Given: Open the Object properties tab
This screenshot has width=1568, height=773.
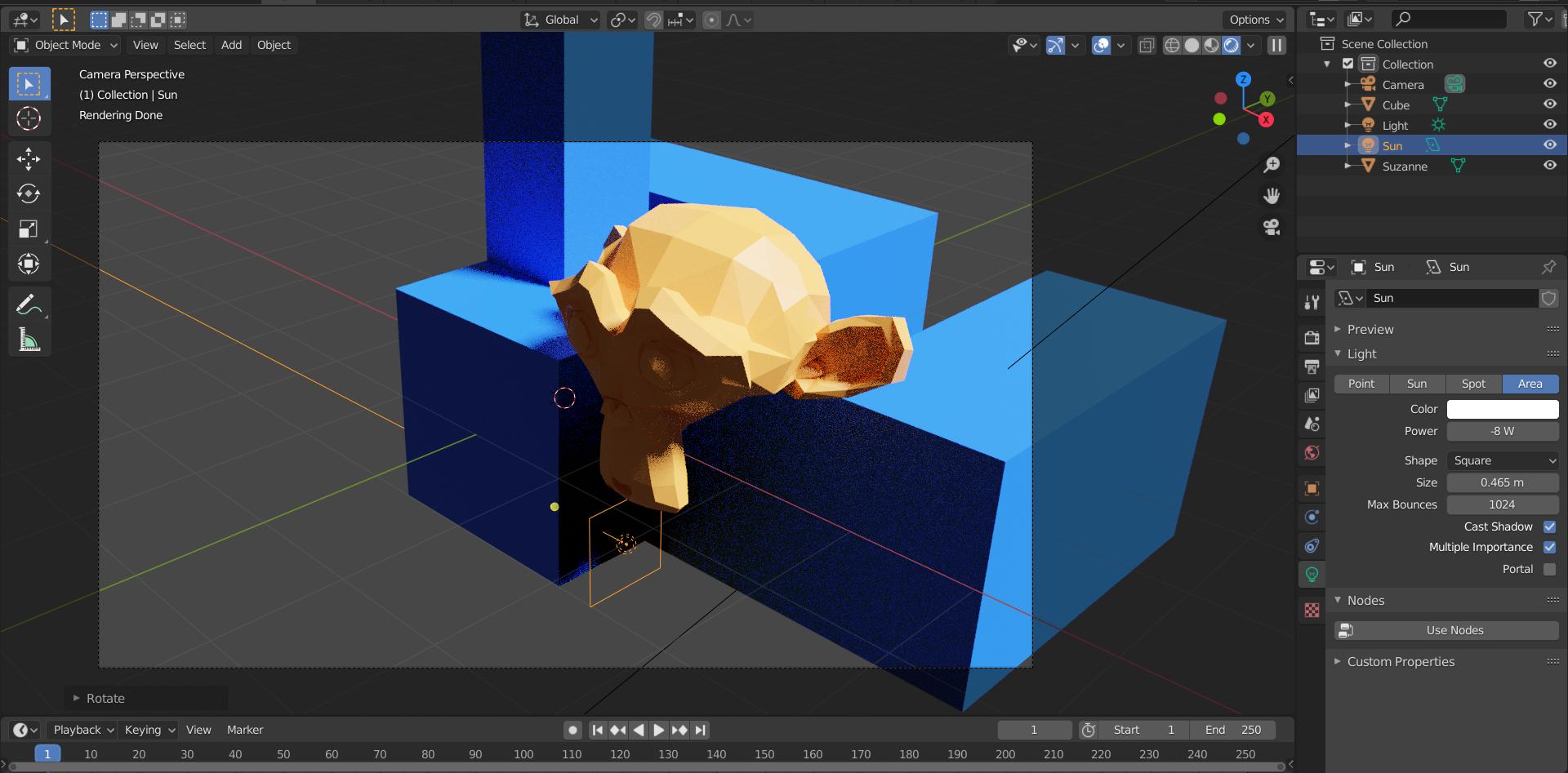Looking at the screenshot, I should pos(1312,488).
